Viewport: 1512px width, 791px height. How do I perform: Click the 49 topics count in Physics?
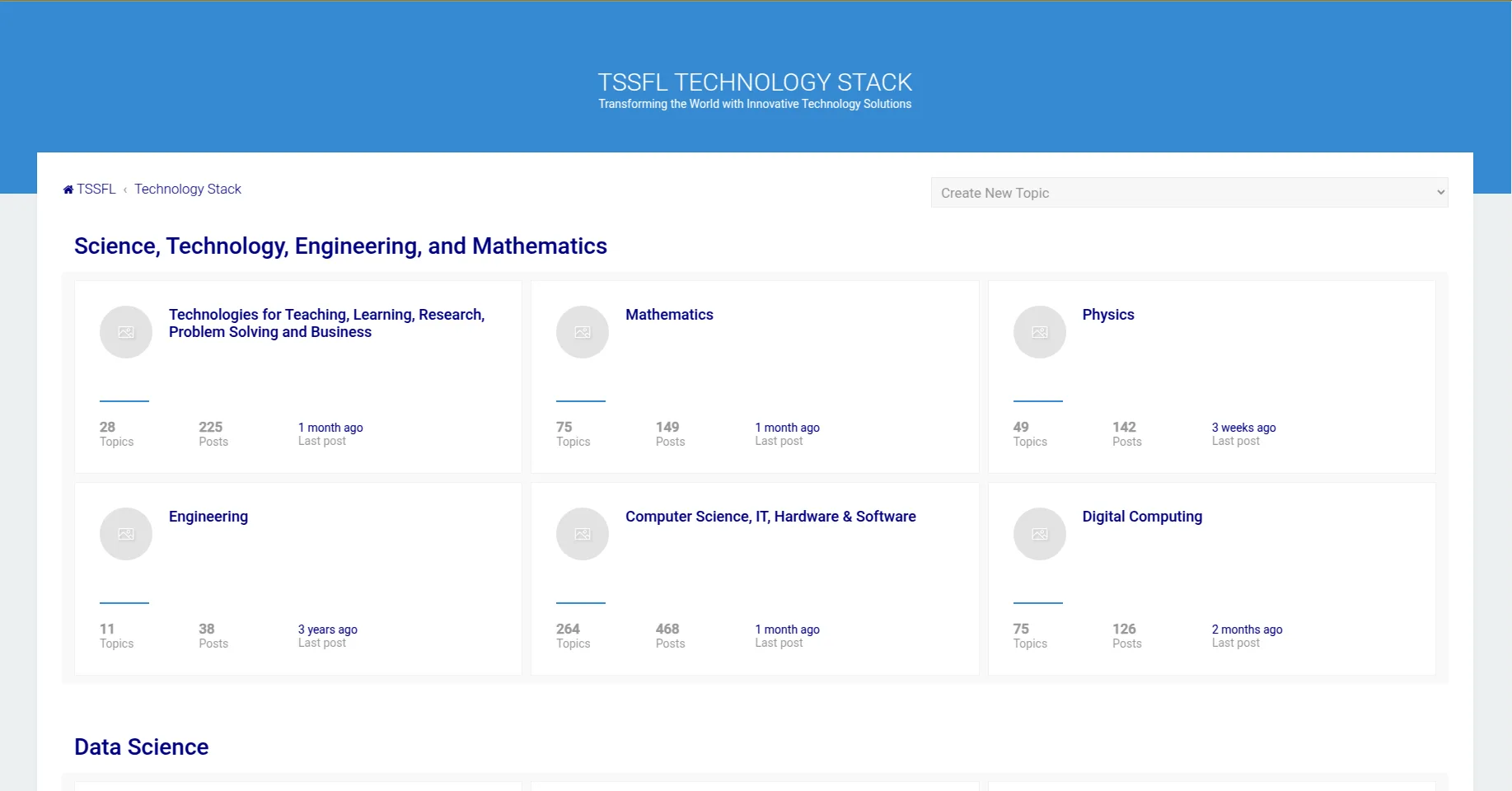coord(1021,427)
